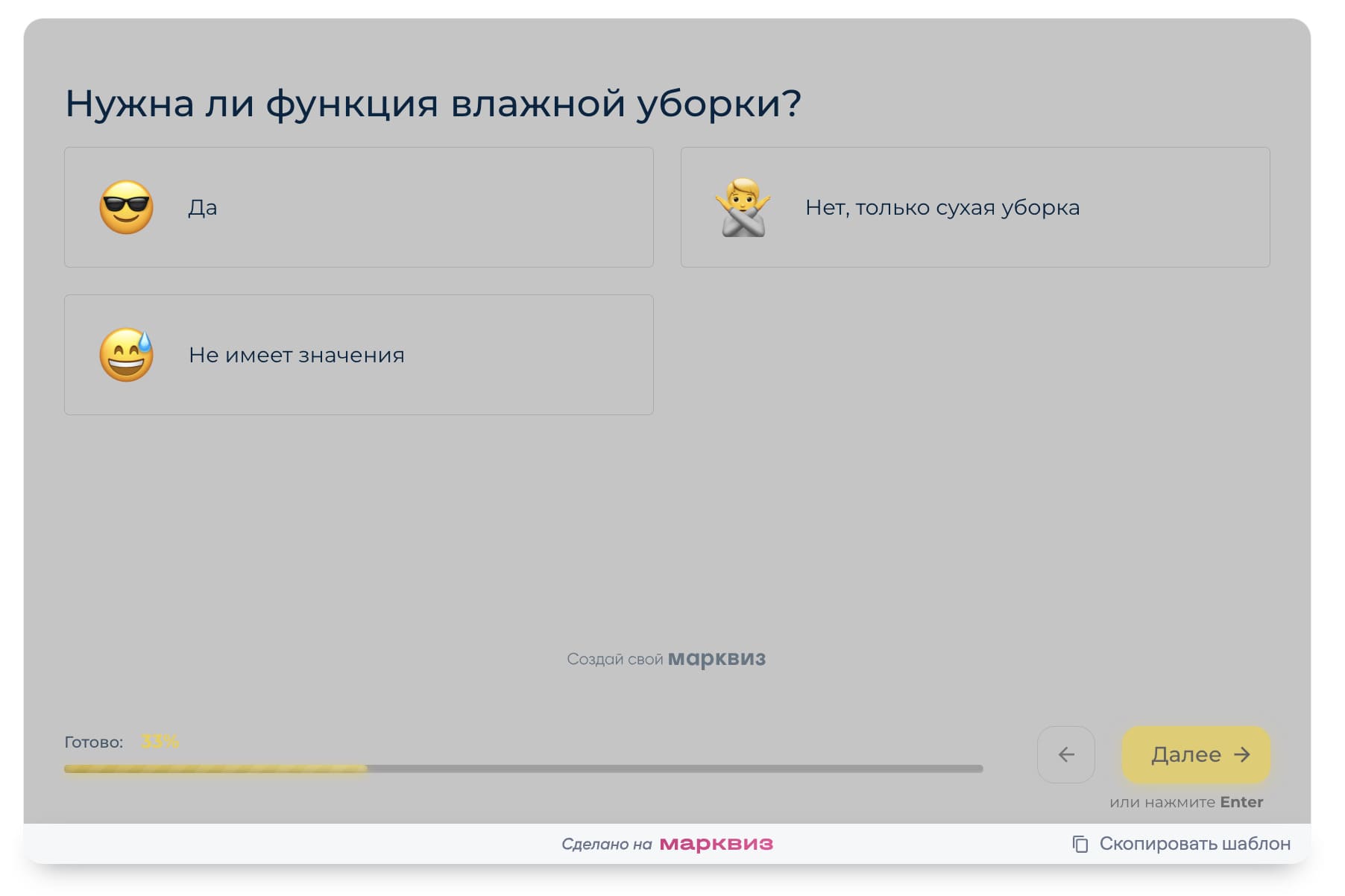1345x896 pixels.
Task: Click the "Создай свой" link text
Action: coord(614,660)
